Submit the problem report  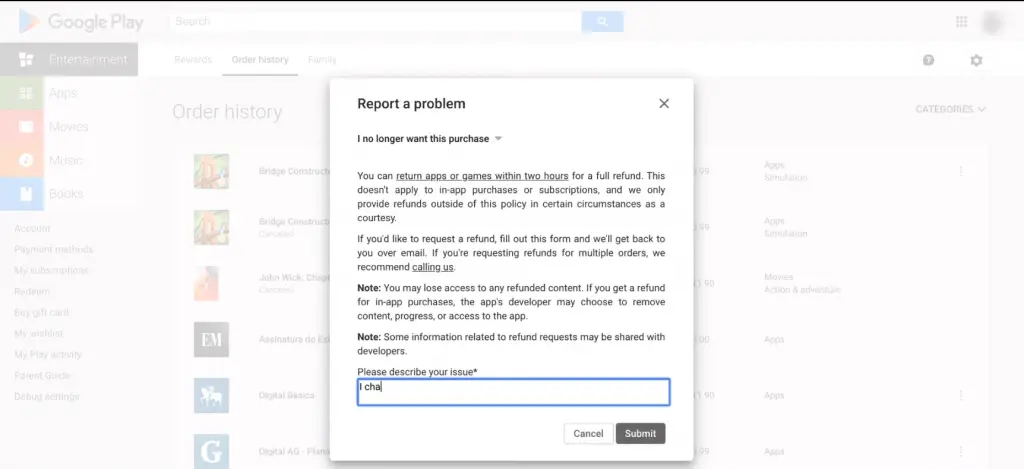[640, 434]
